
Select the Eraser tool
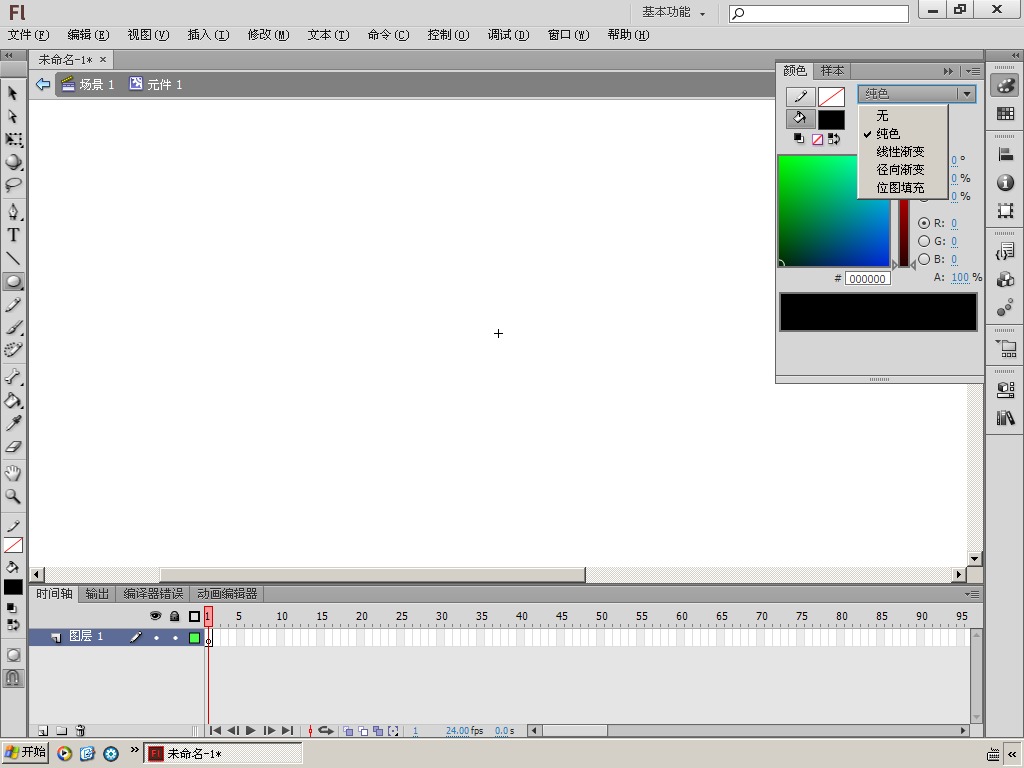13,447
